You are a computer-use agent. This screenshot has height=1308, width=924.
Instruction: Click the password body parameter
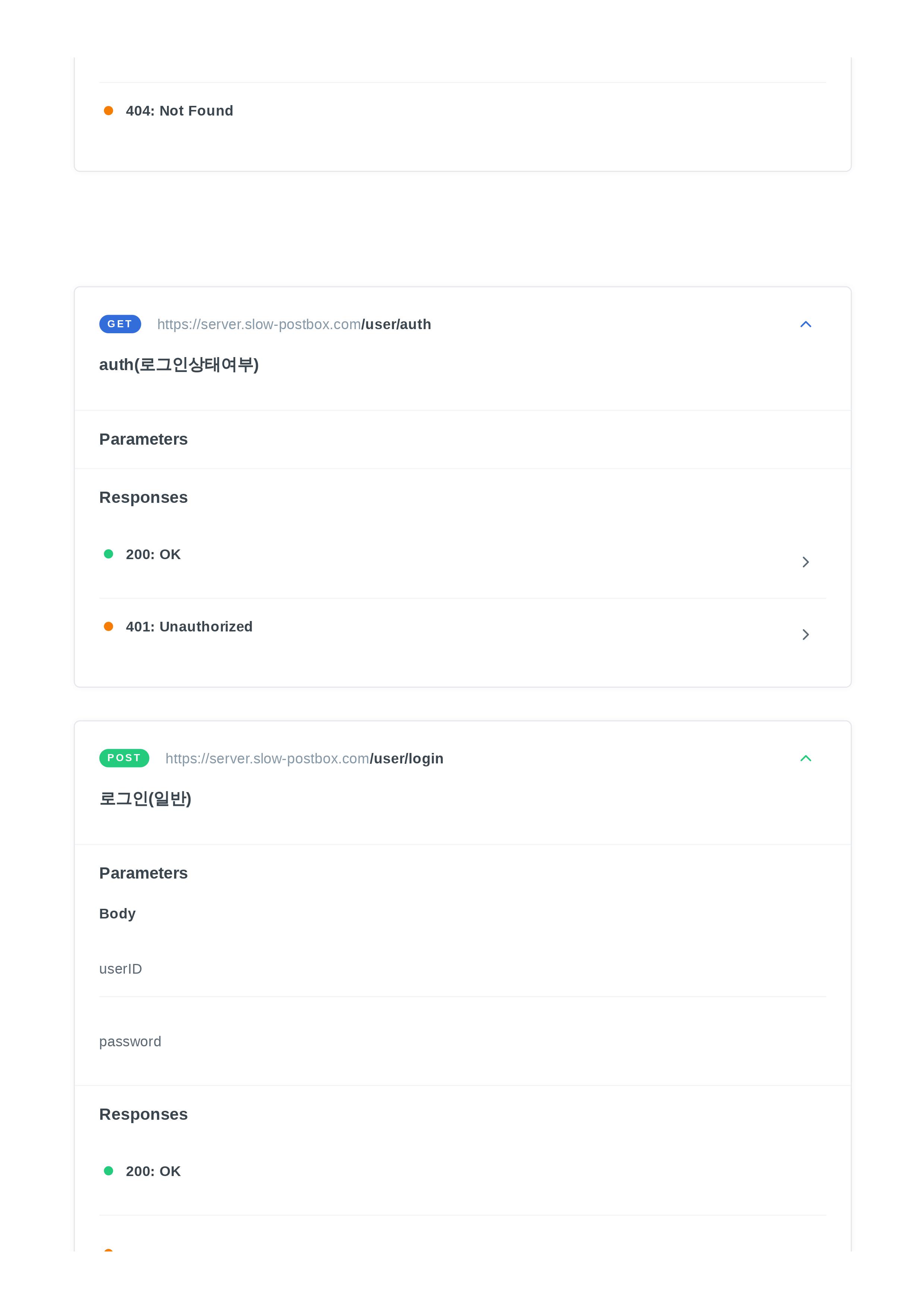(x=130, y=1041)
